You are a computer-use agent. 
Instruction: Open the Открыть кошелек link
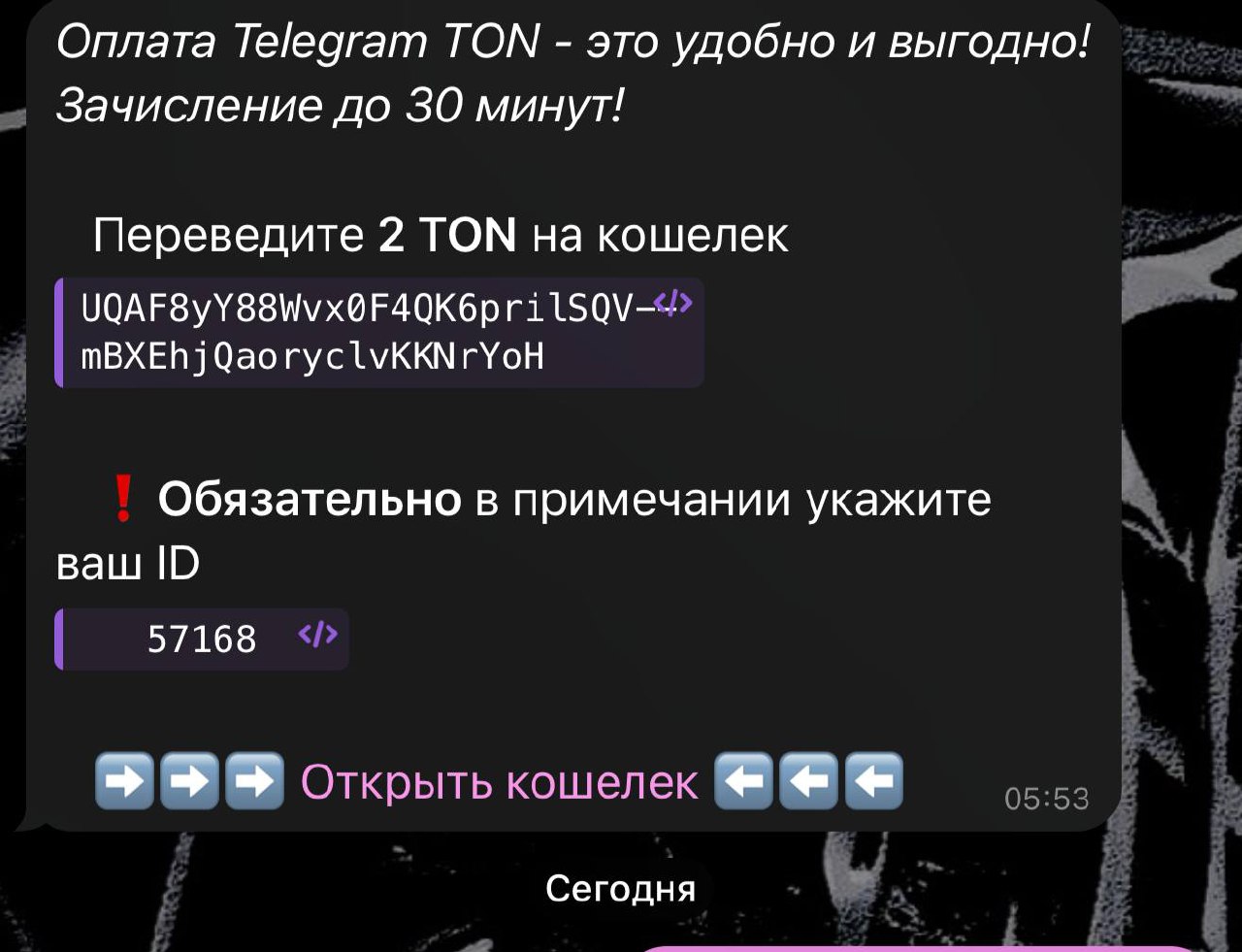[x=499, y=782]
